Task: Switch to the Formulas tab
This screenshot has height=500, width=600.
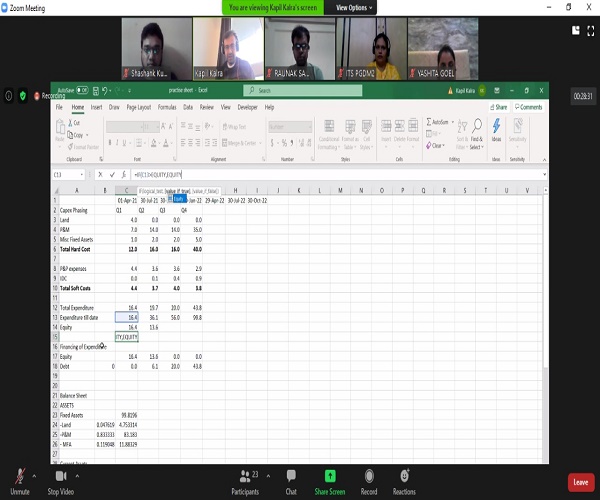Action: pyautogui.click(x=167, y=107)
